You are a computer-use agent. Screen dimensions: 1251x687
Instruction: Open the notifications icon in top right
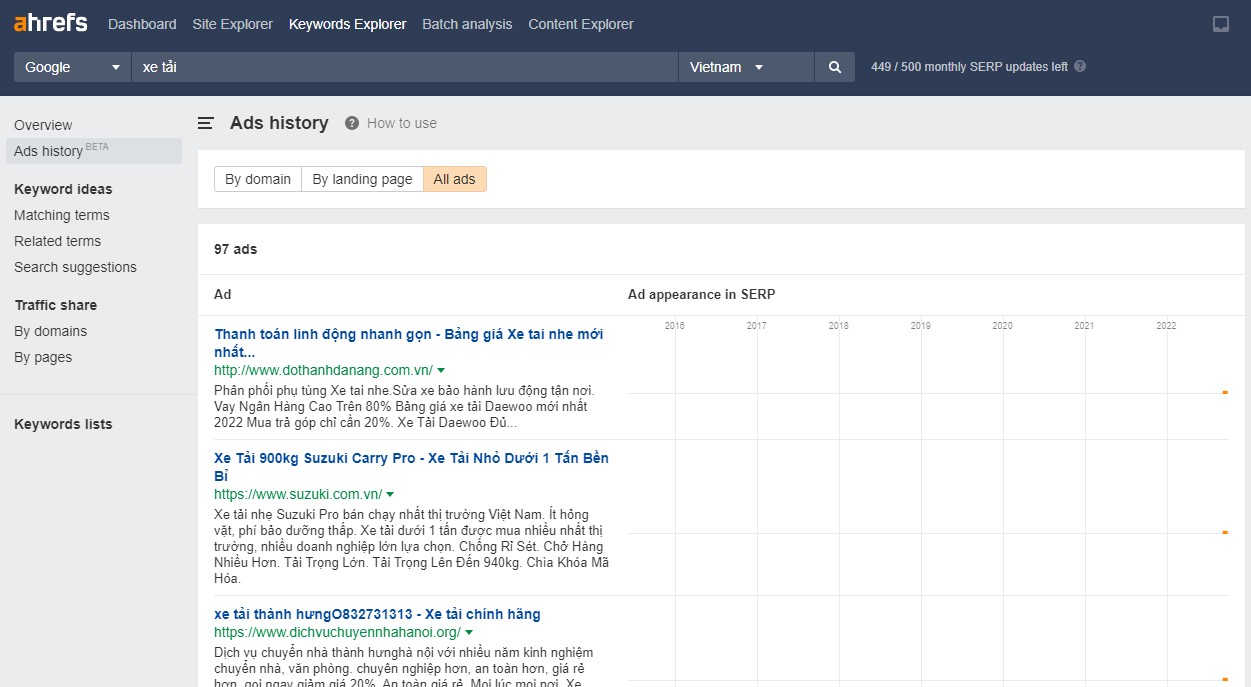(x=1220, y=24)
